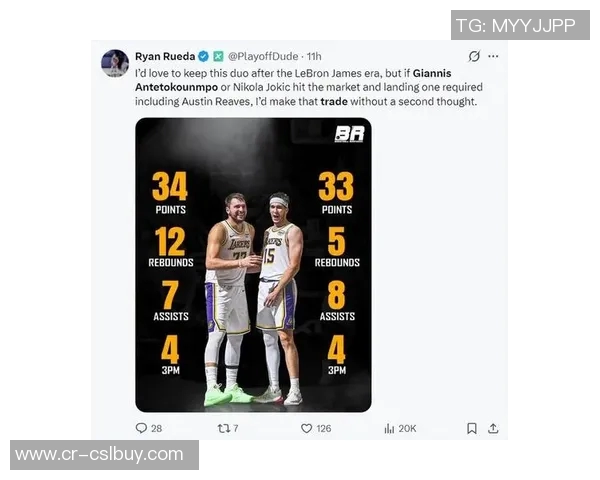Open the three-dot more options menu
Image resolution: width=600 pixels, height=480 pixels.
[x=493, y=56]
